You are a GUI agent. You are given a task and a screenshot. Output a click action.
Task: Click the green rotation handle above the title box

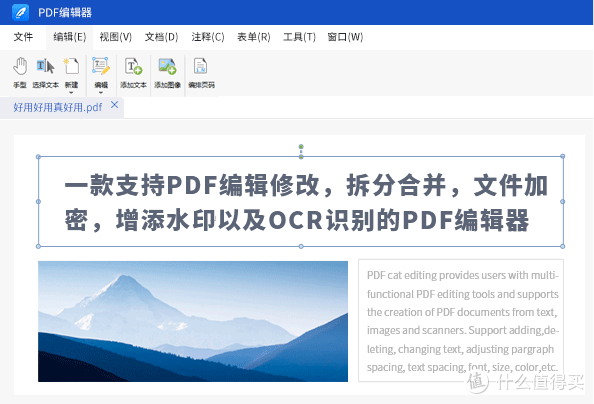click(301, 147)
